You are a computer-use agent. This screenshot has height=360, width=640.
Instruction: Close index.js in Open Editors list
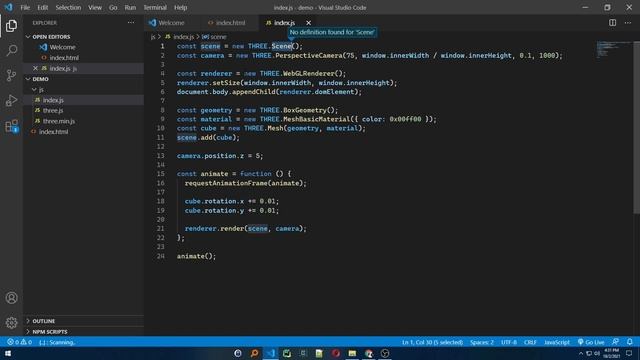click(x=35, y=68)
